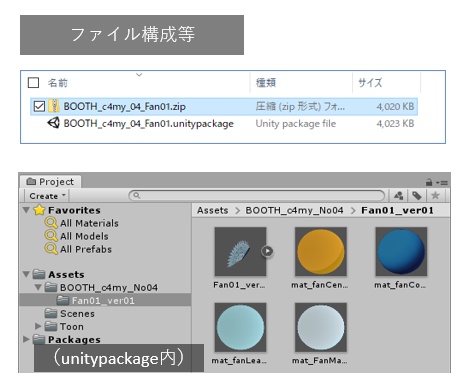Sort by the 名前 column header
Screen dimensions: 471x384
coord(58,83)
